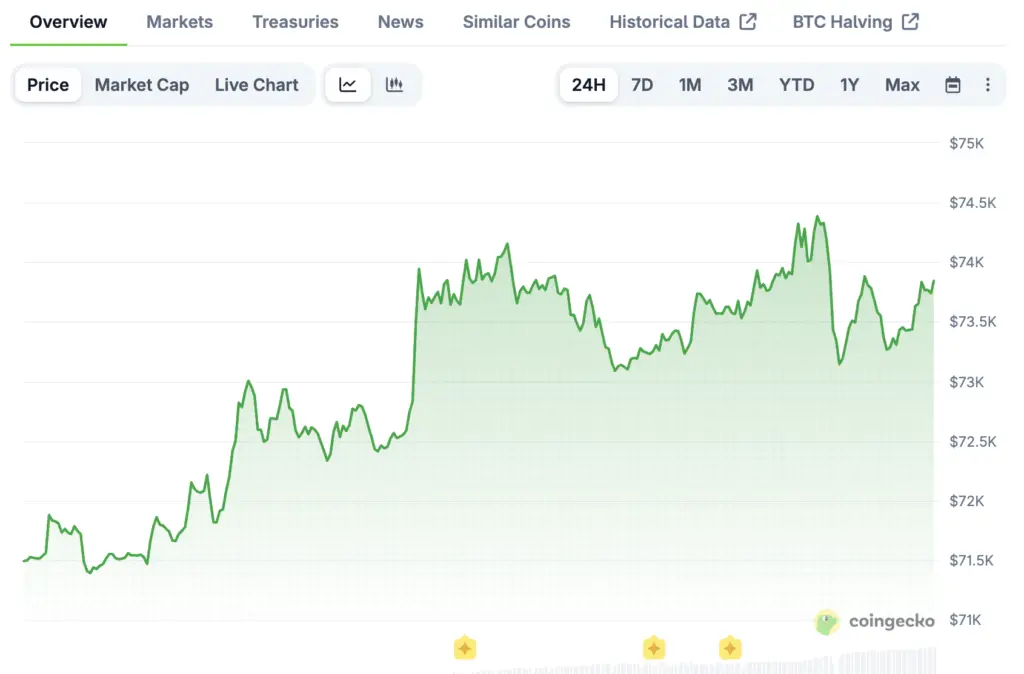
Task: Choose the YTD time range
Action: pos(796,85)
